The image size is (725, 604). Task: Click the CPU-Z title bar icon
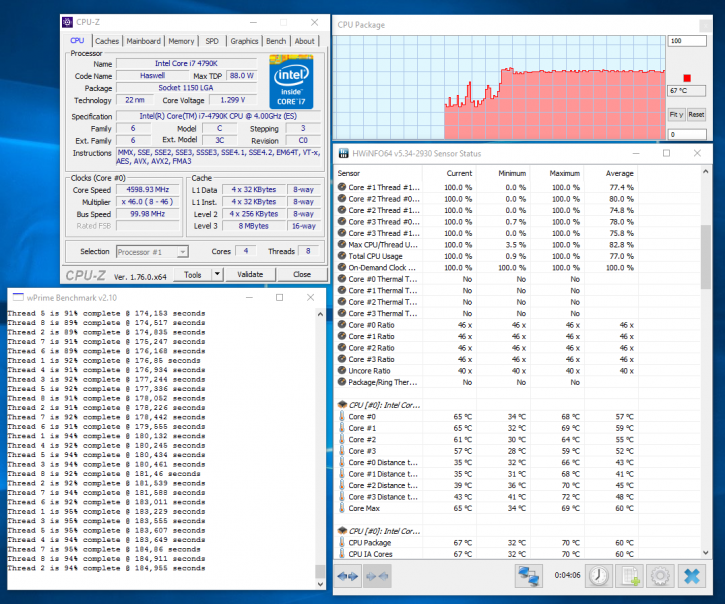pyautogui.click(x=68, y=22)
